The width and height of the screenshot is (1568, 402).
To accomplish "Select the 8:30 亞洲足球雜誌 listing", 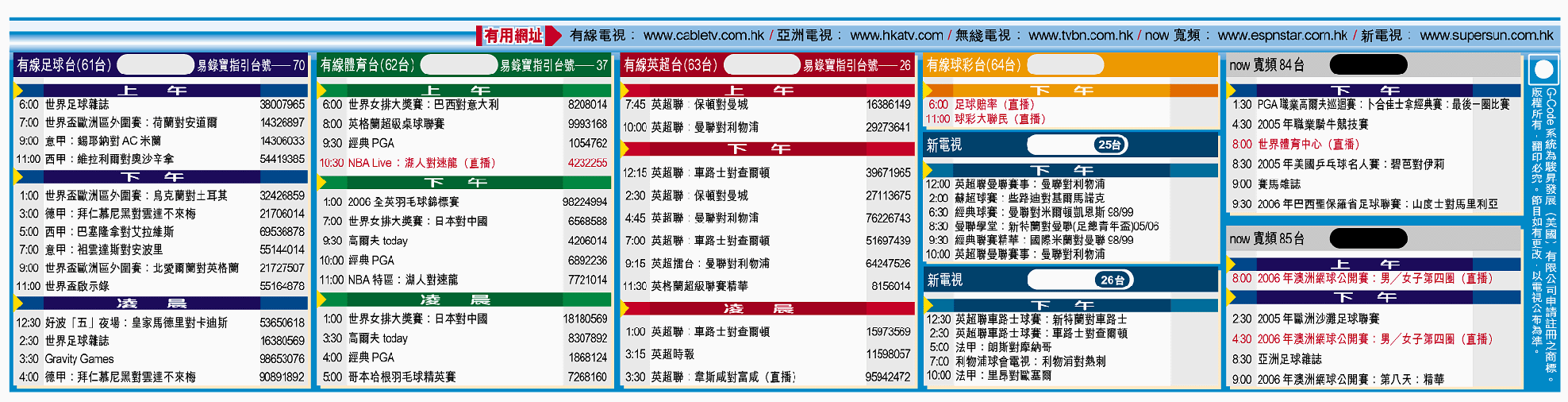I will pyautogui.click(x=1277, y=359).
